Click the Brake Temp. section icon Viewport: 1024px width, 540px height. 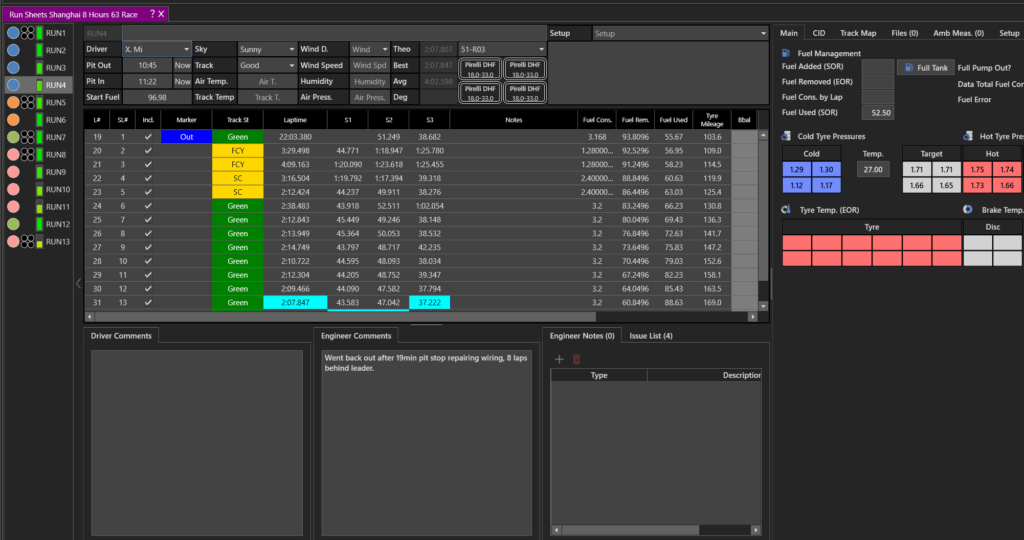point(968,210)
